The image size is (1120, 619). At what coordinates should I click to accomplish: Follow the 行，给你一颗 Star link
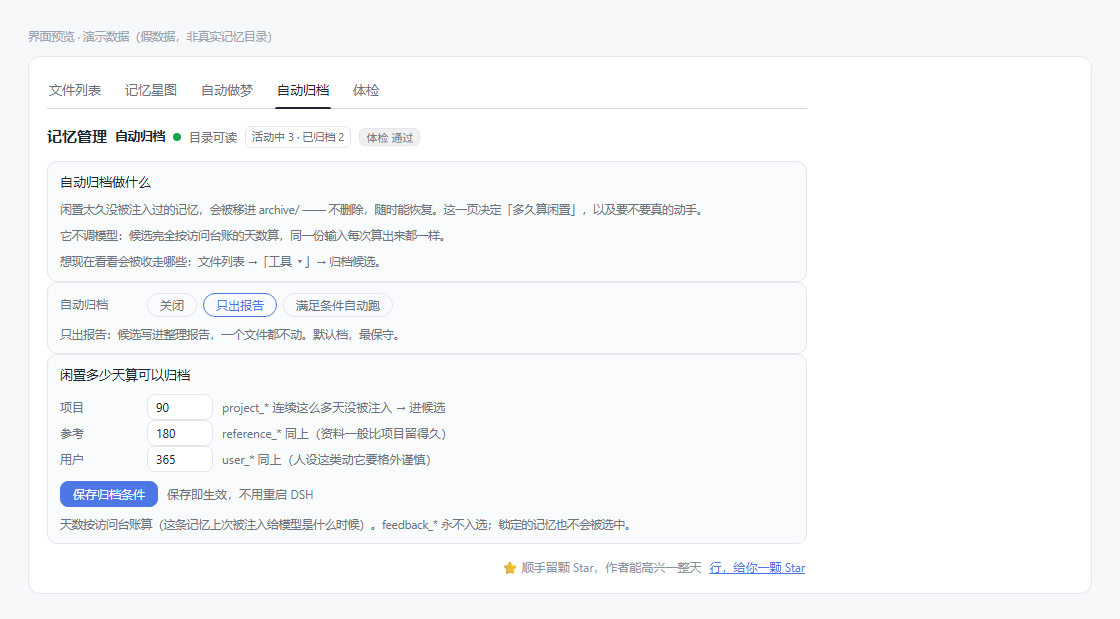tap(757, 568)
